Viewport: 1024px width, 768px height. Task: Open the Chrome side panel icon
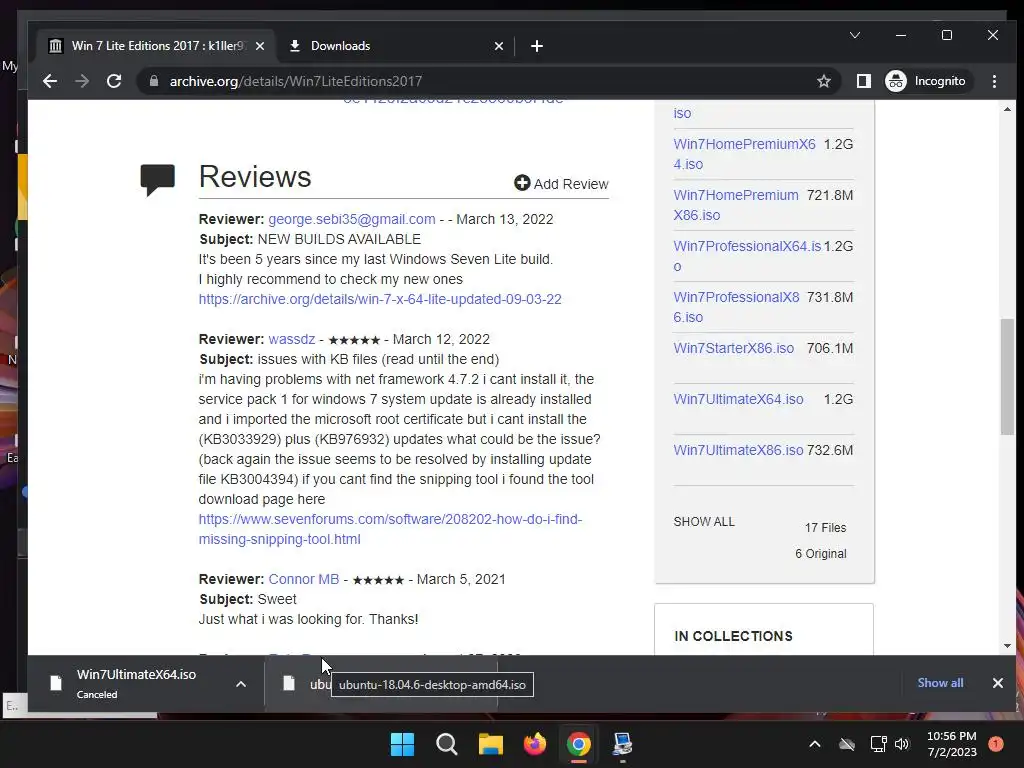pos(863,81)
